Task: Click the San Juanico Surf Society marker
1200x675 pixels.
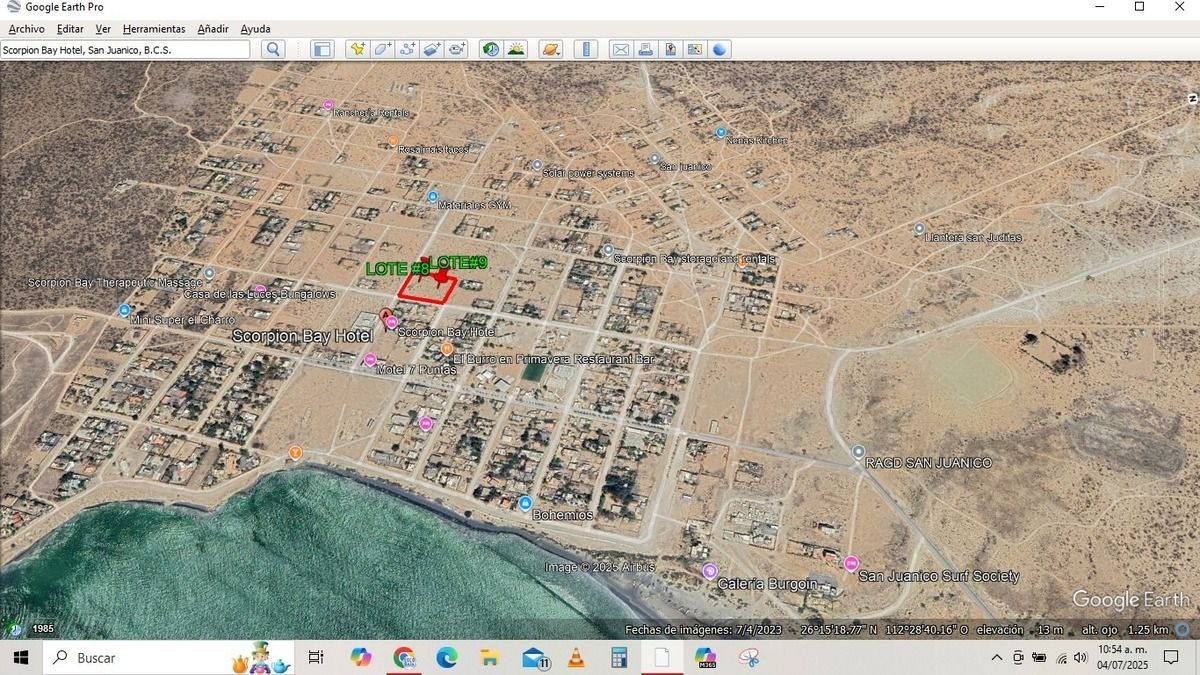Action: [851, 564]
